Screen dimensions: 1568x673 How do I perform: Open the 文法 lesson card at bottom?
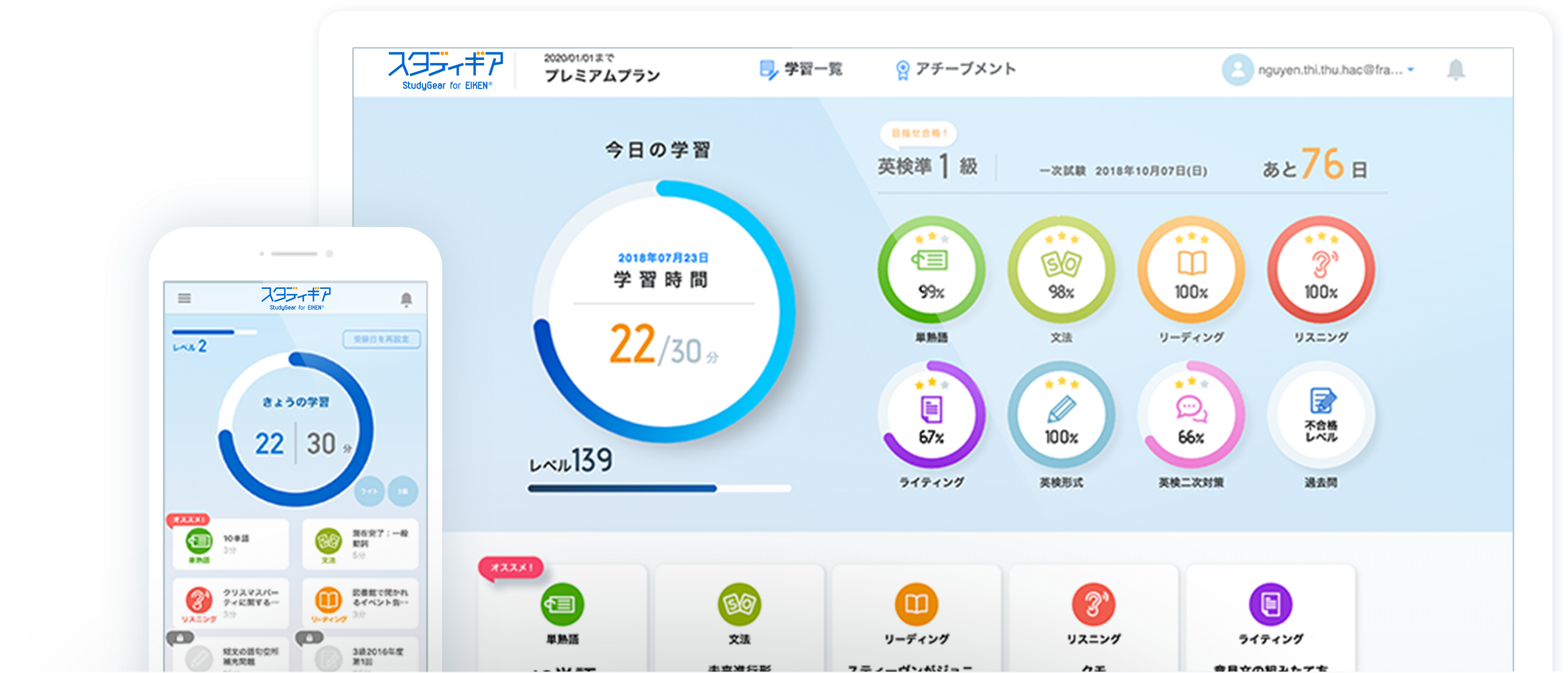739,618
